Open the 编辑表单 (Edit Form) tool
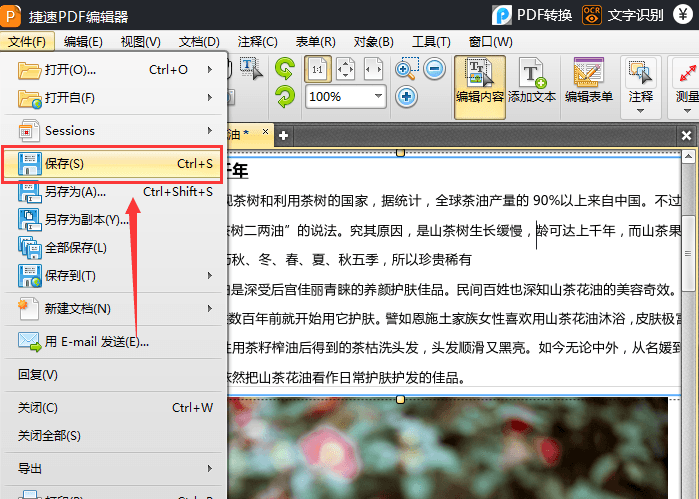 (x=588, y=81)
